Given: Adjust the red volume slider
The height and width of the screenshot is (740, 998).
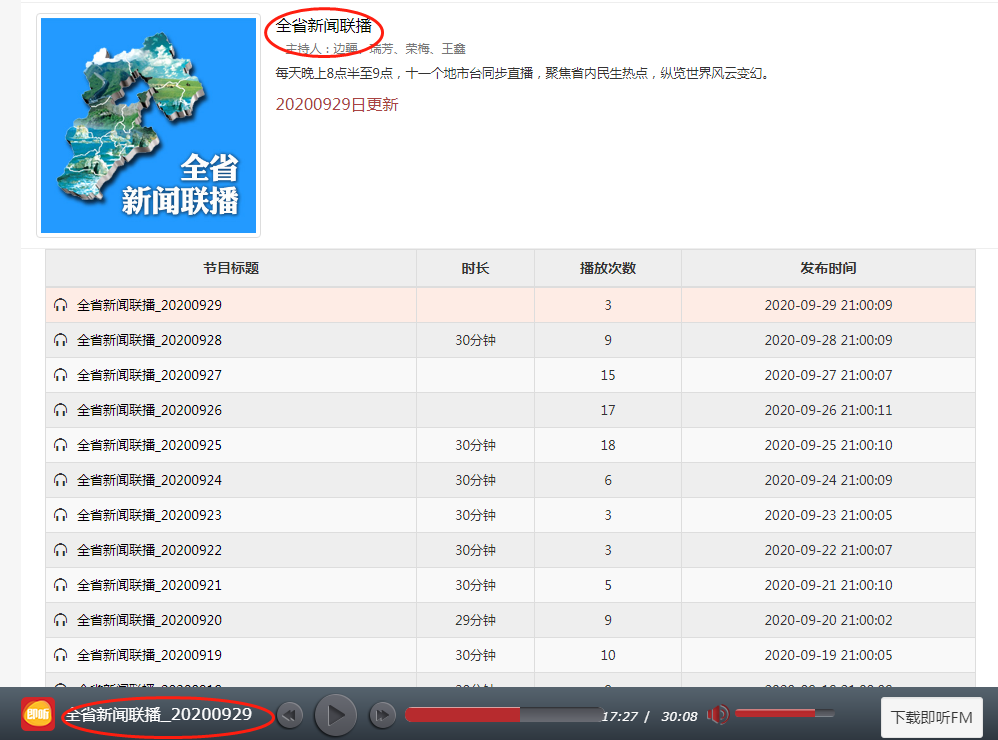Looking at the screenshot, I should tap(776, 713).
